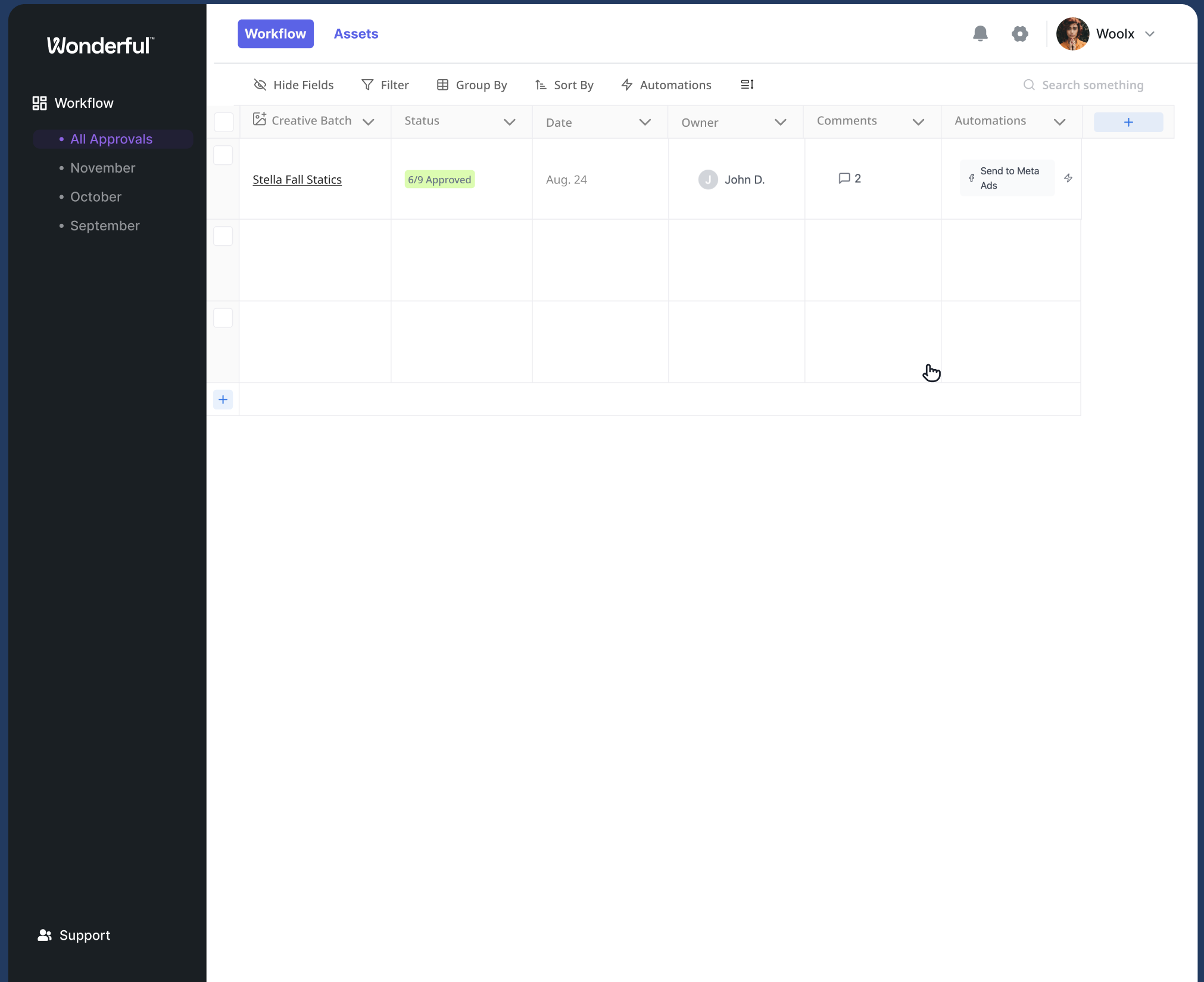Image resolution: width=1204 pixels, height=982 pixels.
Task: Click the Search something input field
Action: pos(1092,85)
